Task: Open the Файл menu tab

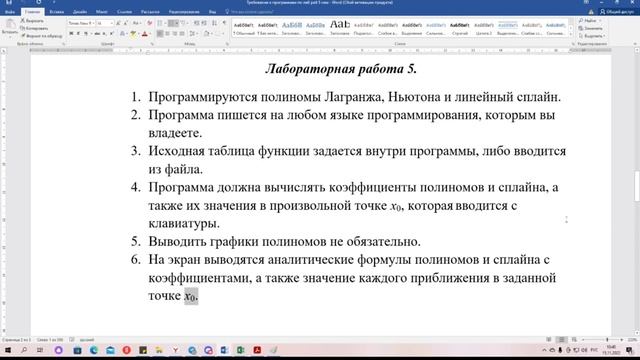Action: [9, 12]
